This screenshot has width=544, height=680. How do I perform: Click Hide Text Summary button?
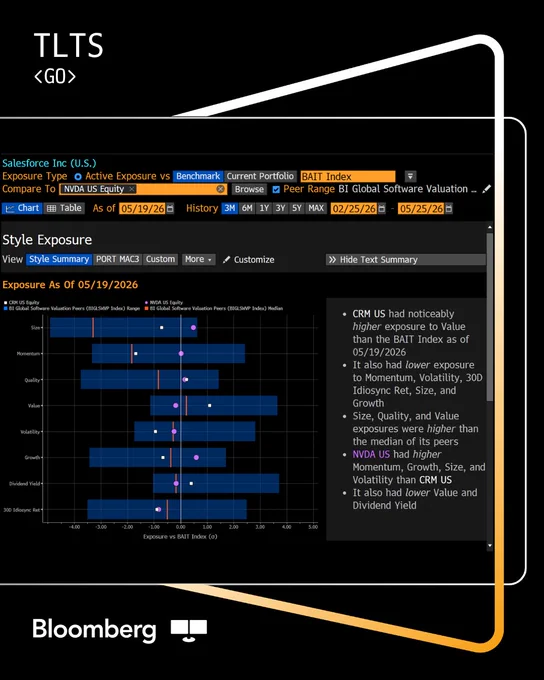(405, 260)
